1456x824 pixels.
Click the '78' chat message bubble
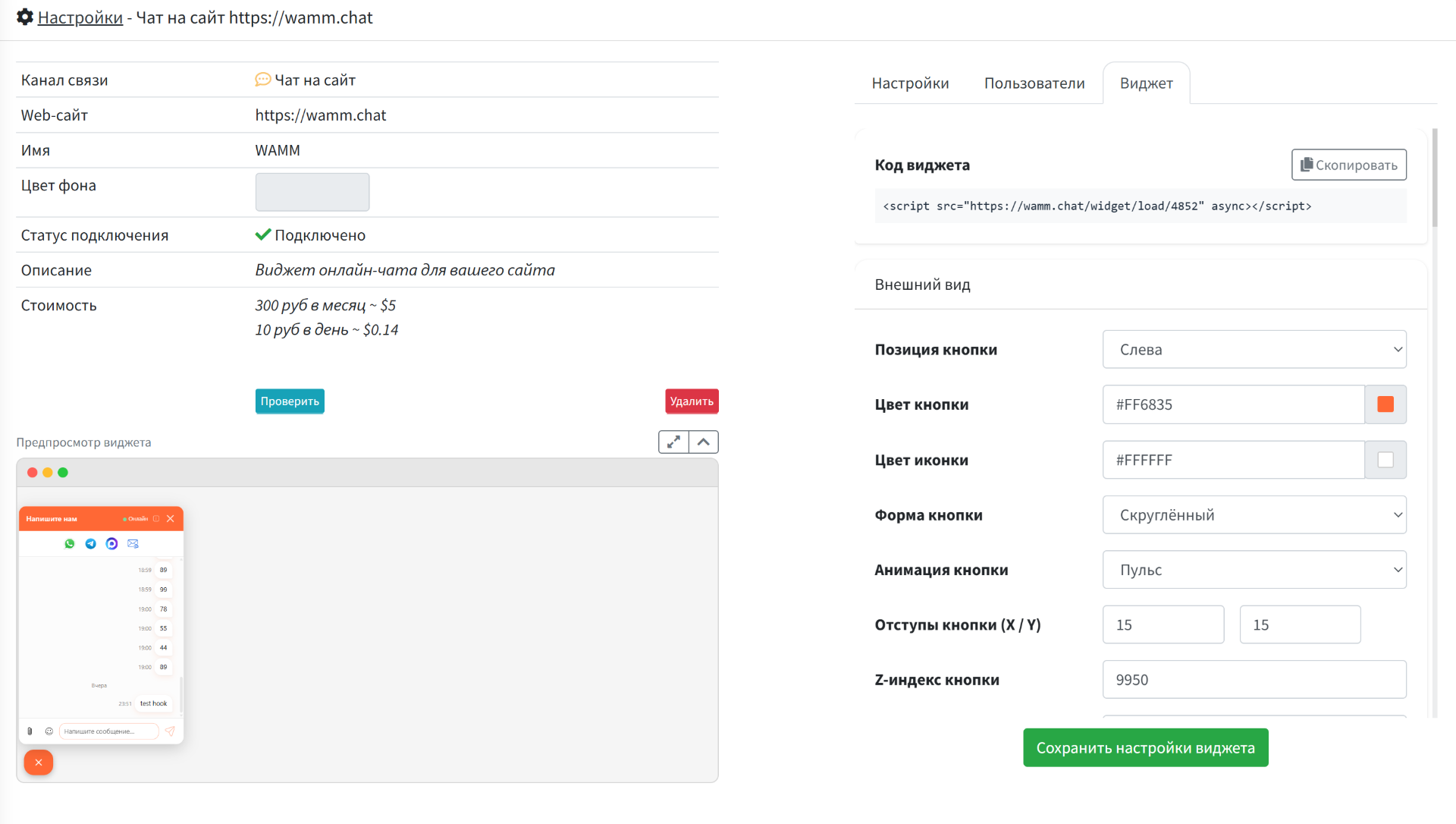[x=163, y=609]
